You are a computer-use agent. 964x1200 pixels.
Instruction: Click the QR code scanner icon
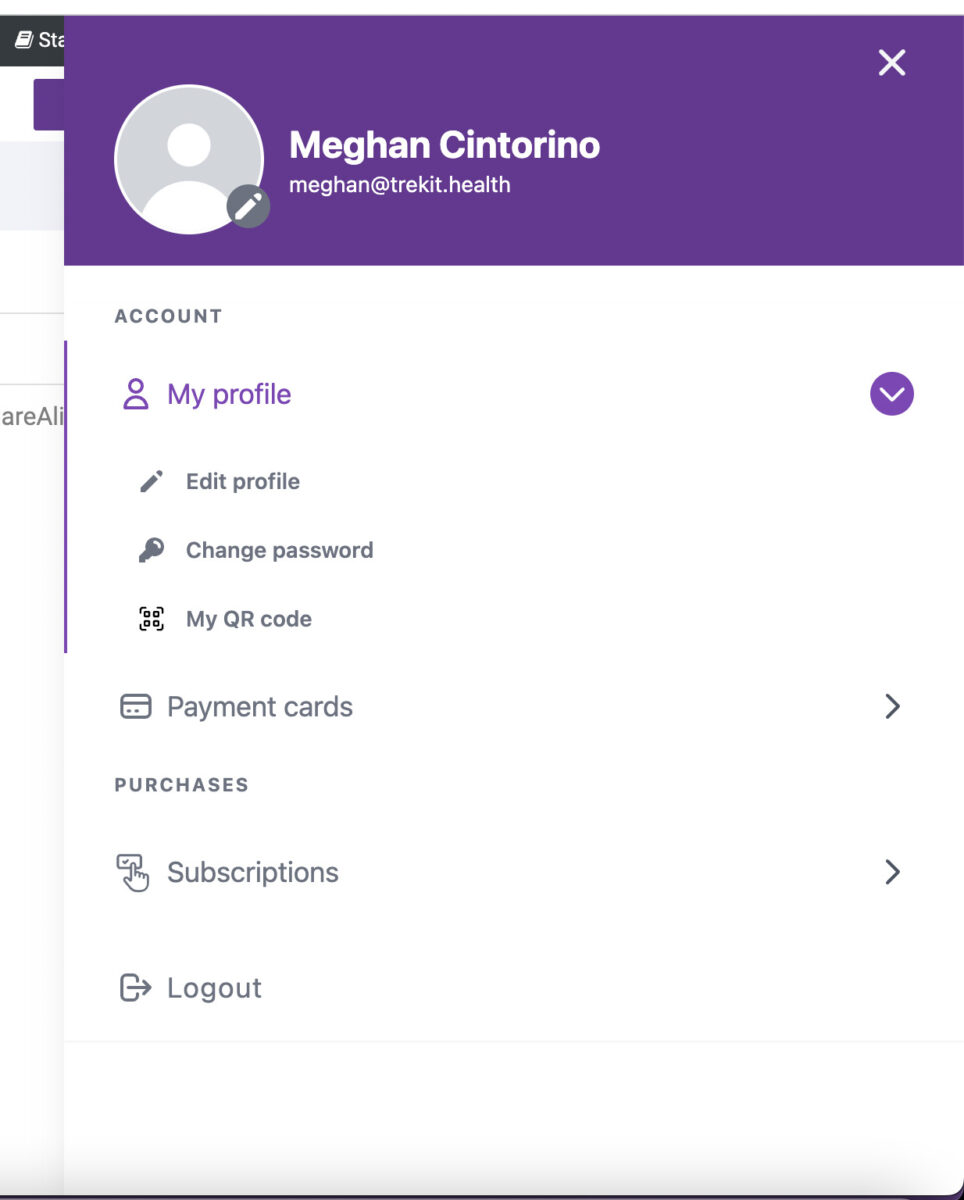pos(151,619)
